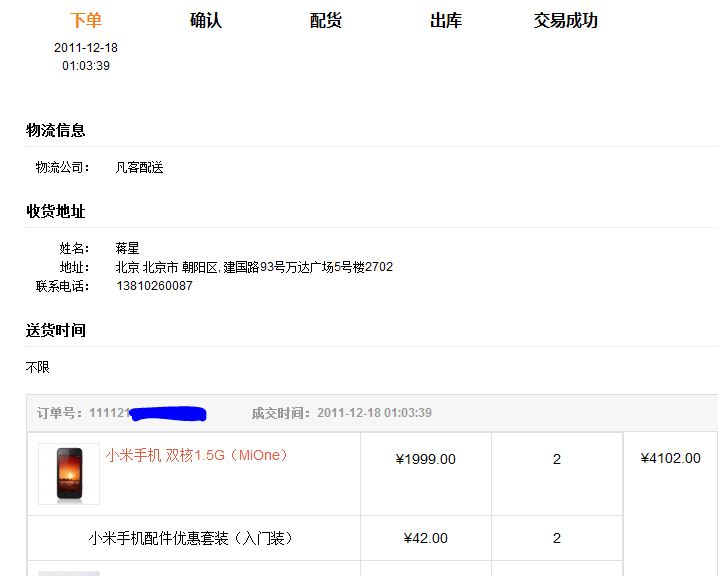Open the 小米手机 双核1.5G (MiOne) product link
Viewport: 718px width, 576px height.
(x=197, y=455)
